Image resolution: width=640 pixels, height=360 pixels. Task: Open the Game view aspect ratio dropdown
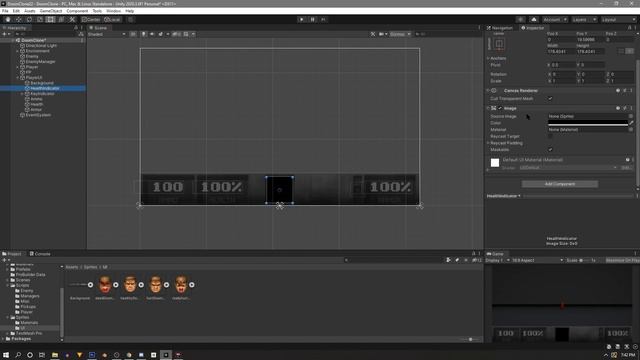click(x=538, y=260)
